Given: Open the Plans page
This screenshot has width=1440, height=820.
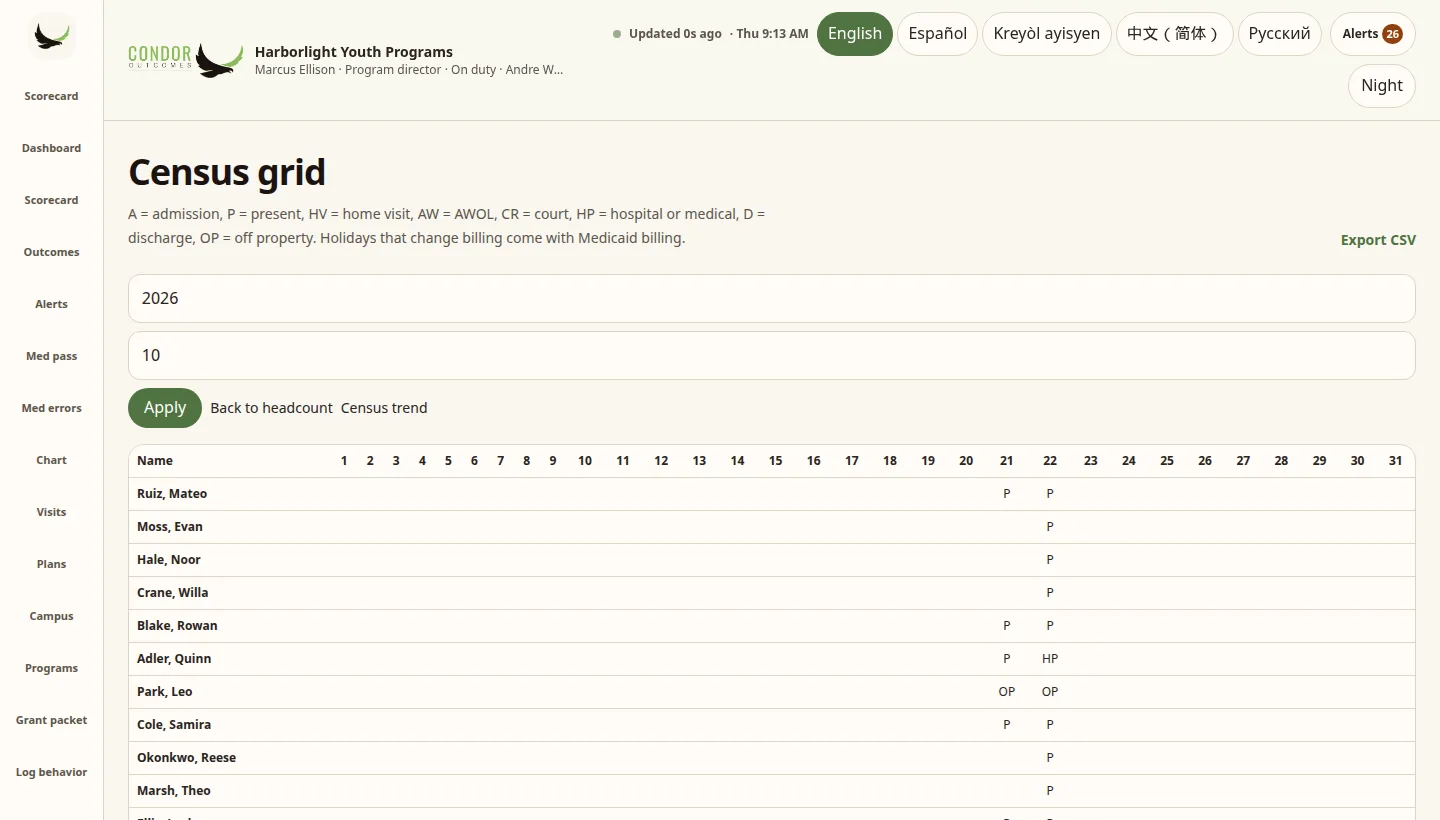Looking at the screenshot, I should tap(52, 564).
